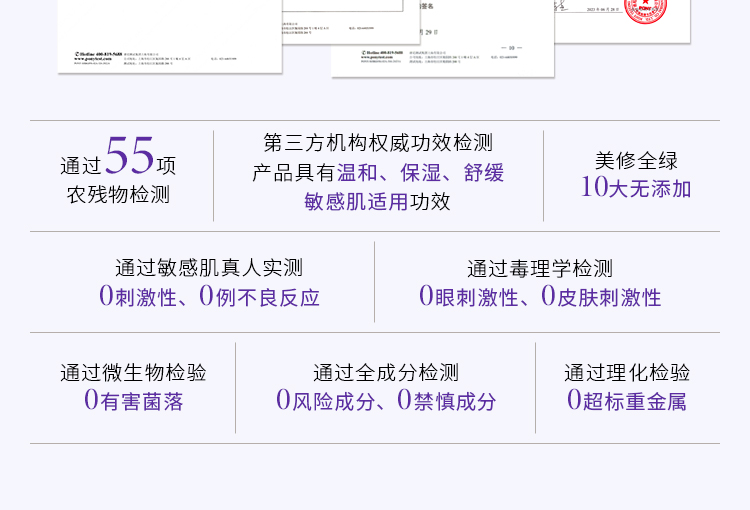Select the 敏感肌适用功效 line
This screenshot has height=510, width=750.
378,202
